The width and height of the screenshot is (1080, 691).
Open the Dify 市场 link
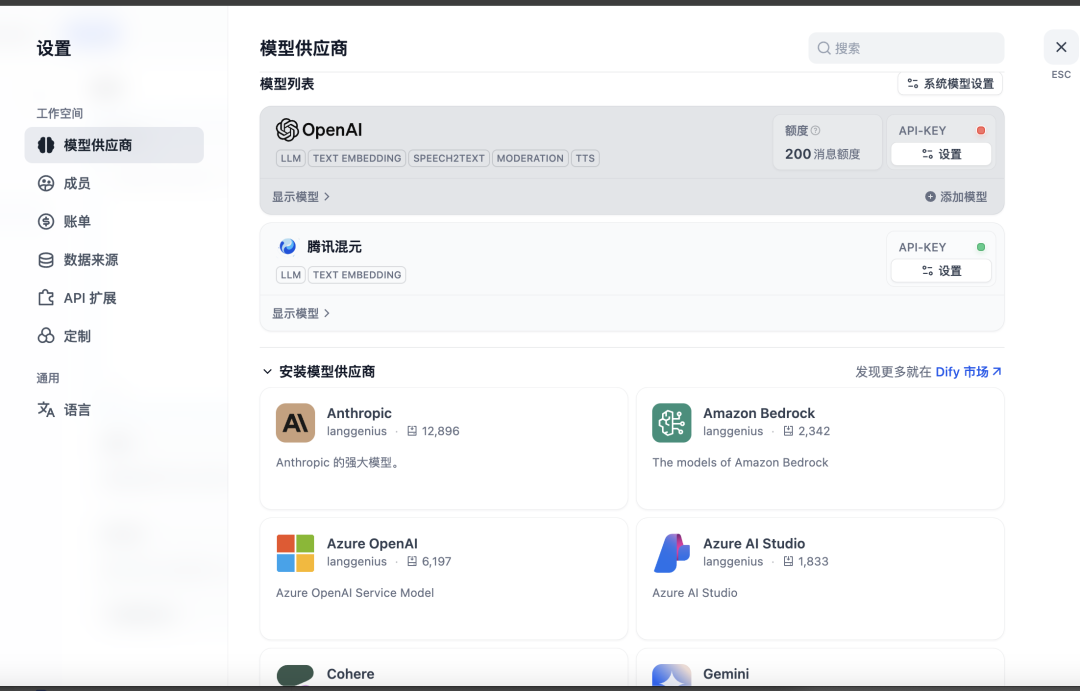968,371
